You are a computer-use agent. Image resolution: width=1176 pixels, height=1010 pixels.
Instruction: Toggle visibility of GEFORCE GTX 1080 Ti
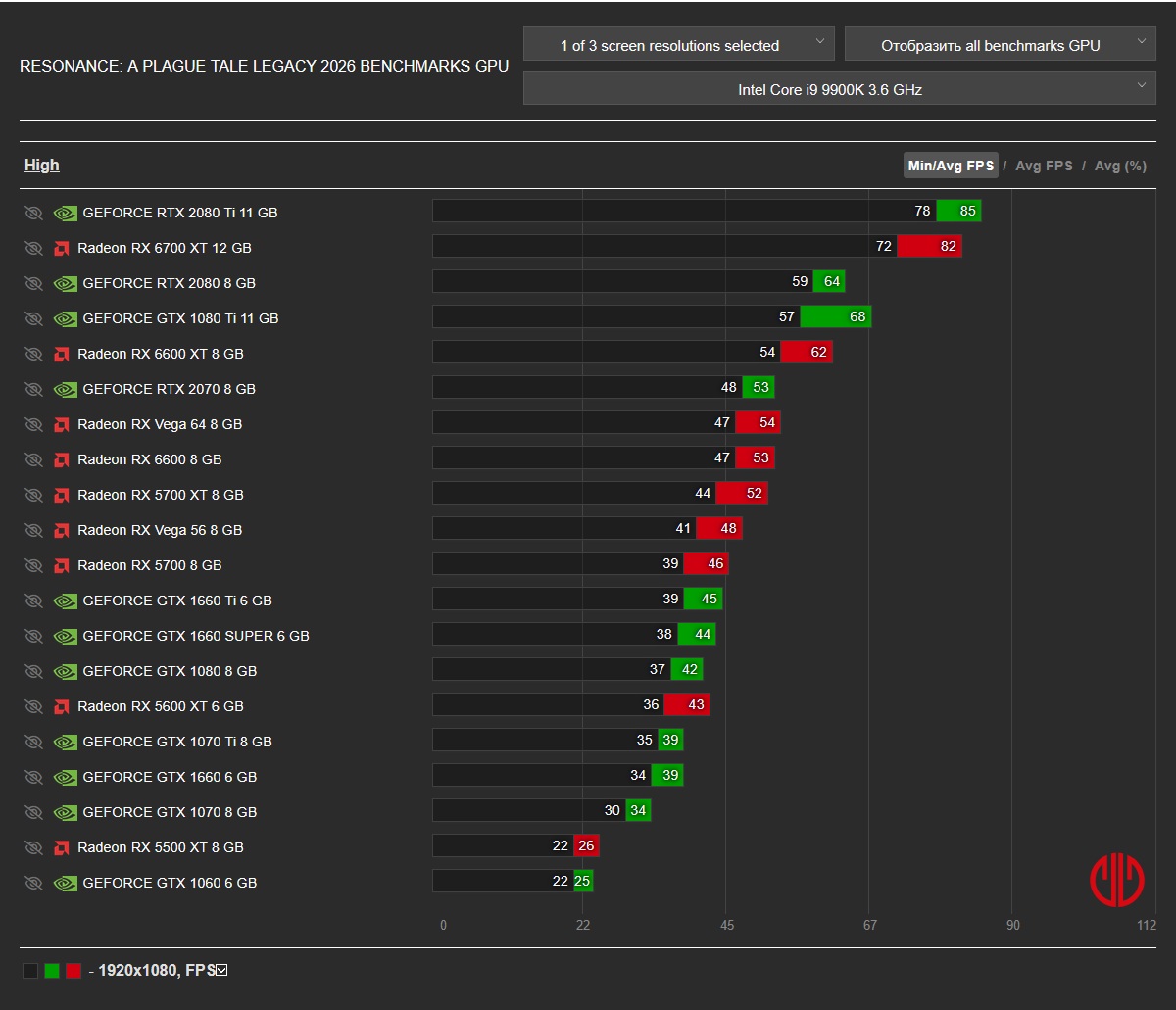coord(33,318)
